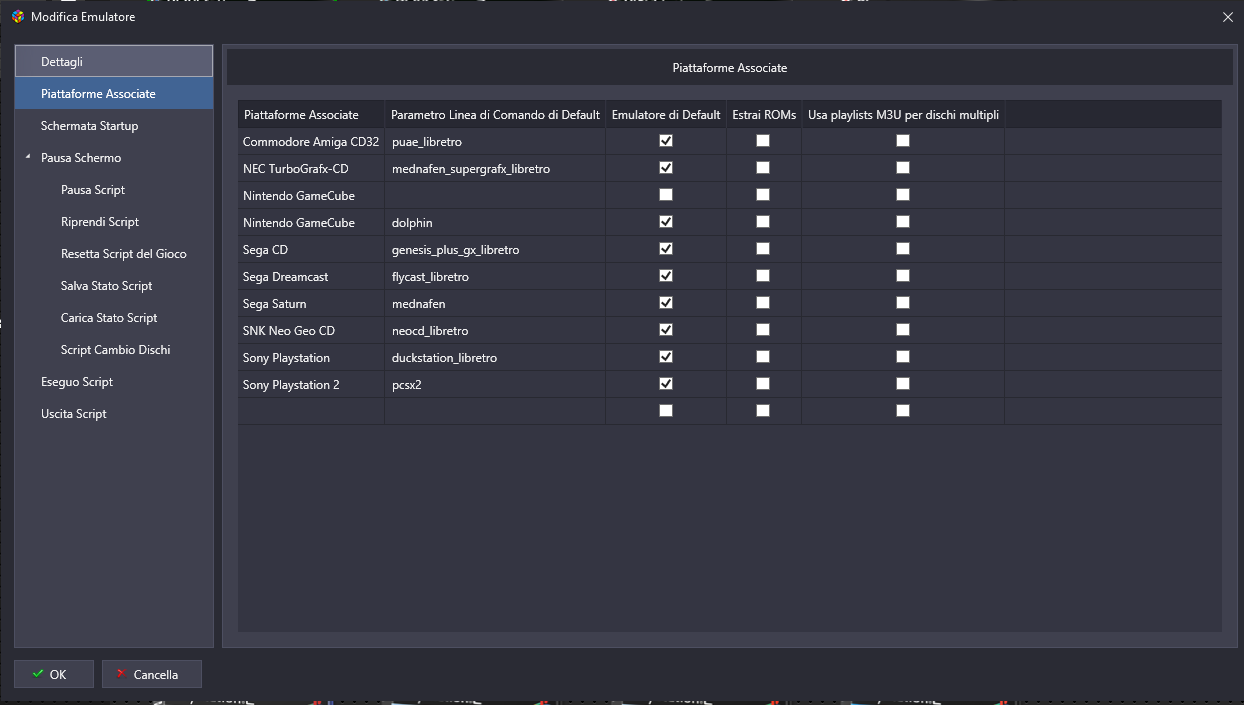
Task: Enable M3U playlists for Sega Saturn
Action: (903, 303)
